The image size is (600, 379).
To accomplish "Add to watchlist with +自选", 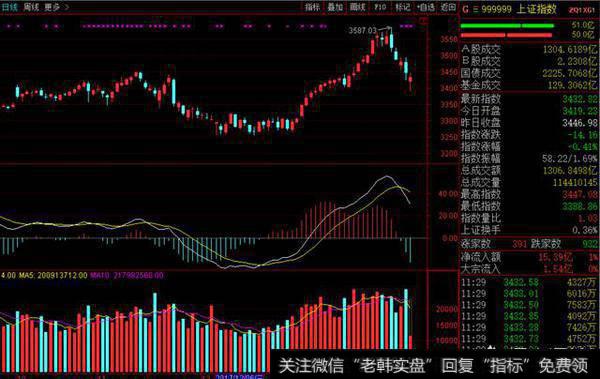I will click(x=426, y=7).
